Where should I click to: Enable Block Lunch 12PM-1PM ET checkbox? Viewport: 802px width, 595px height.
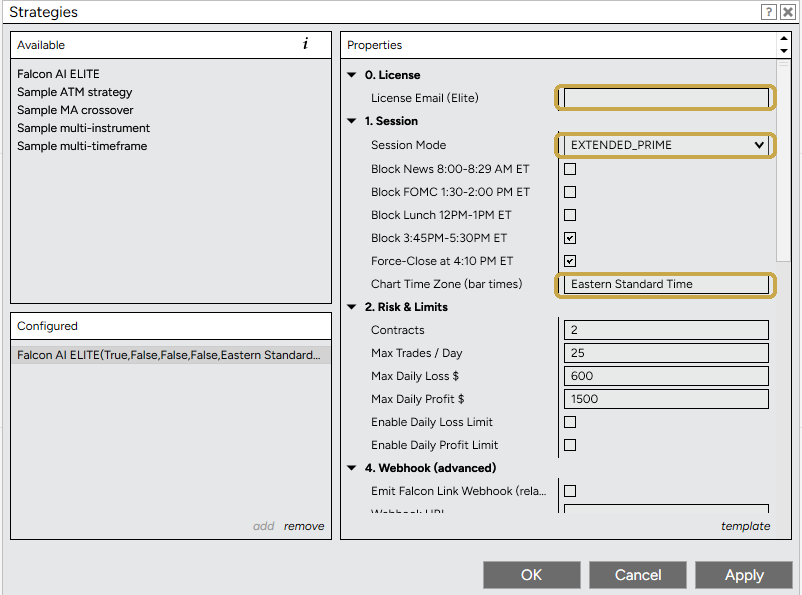click(x=570, y=215)
